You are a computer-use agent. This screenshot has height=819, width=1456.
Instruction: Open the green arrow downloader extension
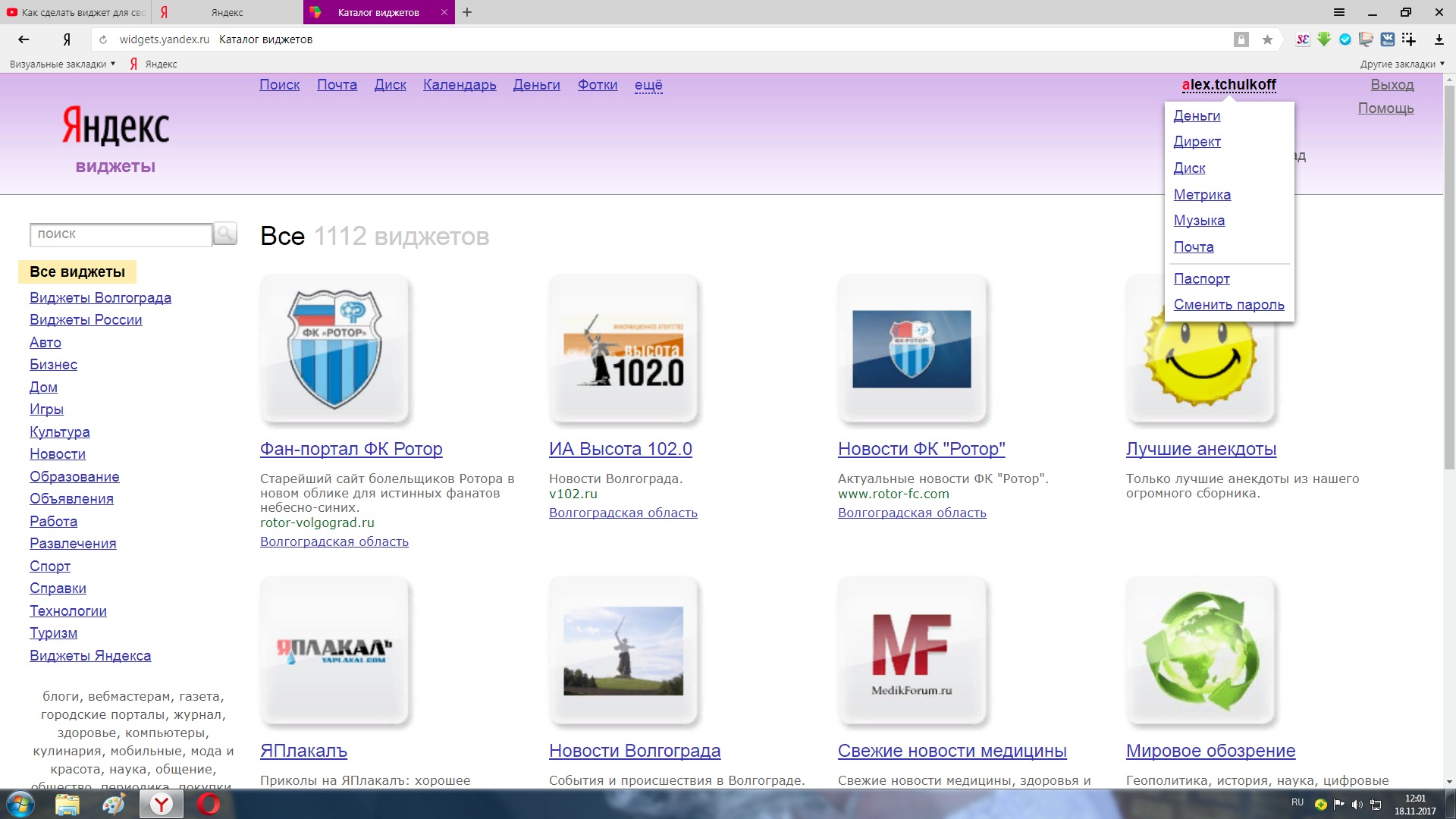(1324, 39)
